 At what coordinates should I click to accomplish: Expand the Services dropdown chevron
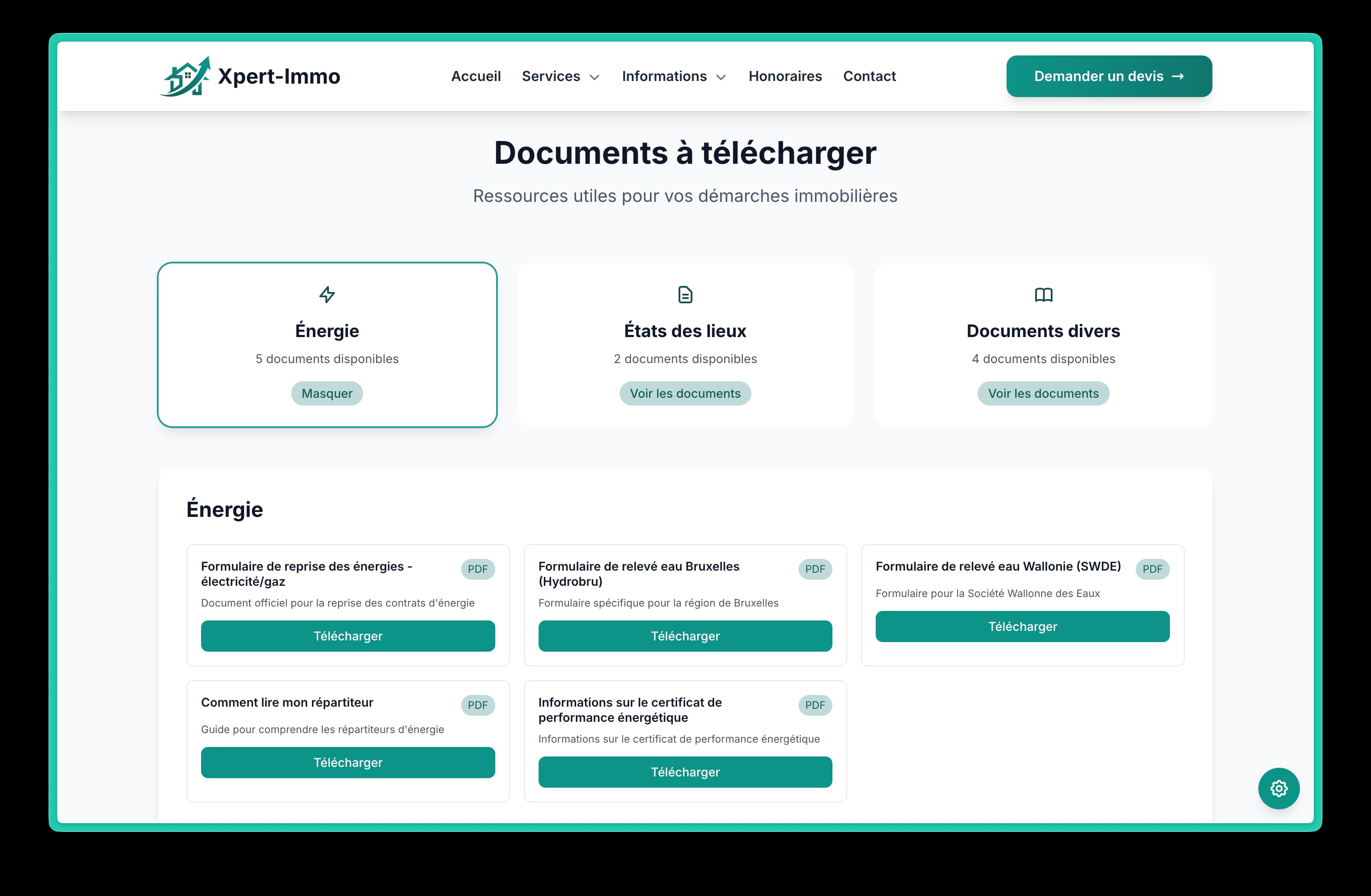595,77
